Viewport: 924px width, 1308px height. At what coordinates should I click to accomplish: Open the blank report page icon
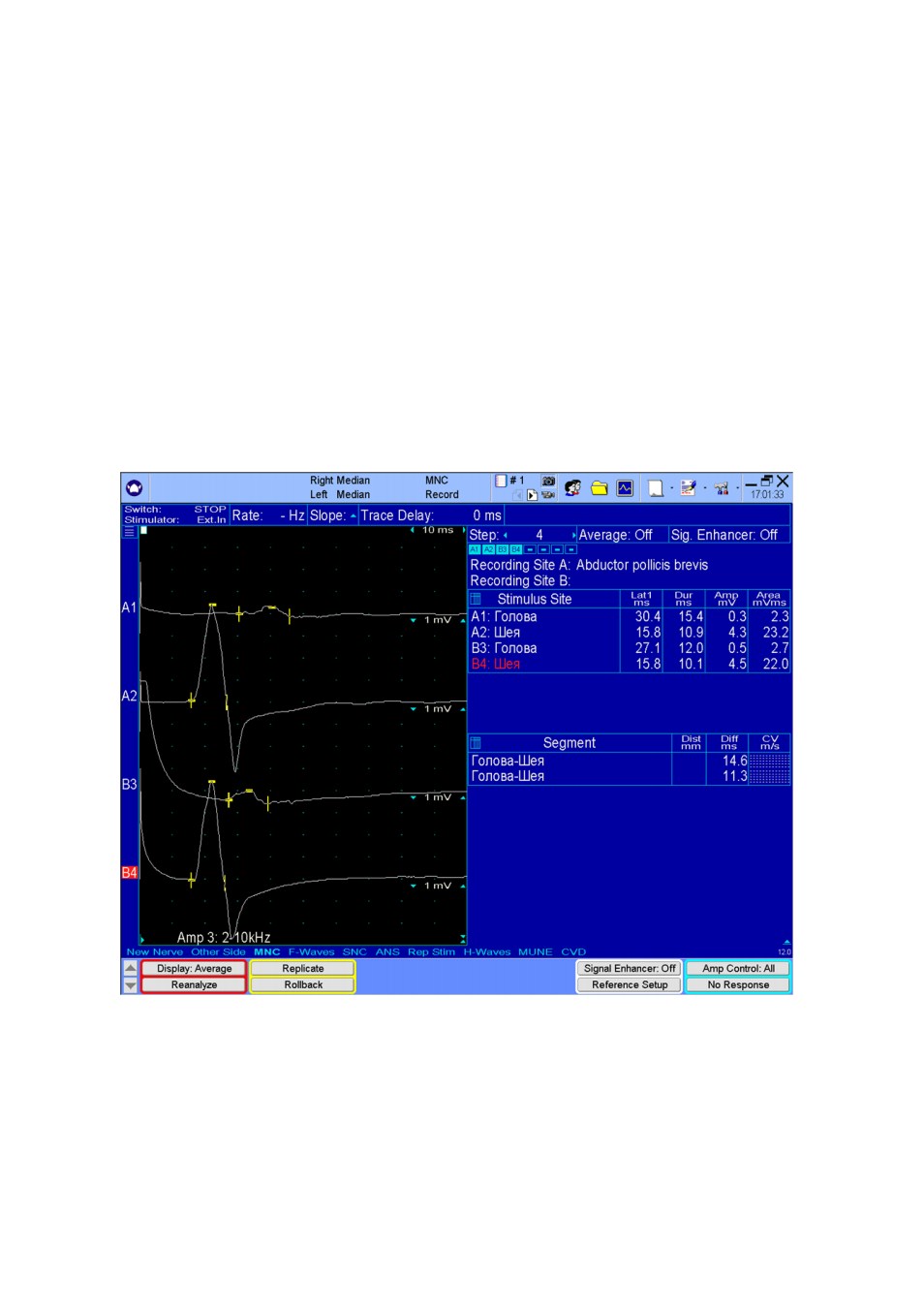656,488
